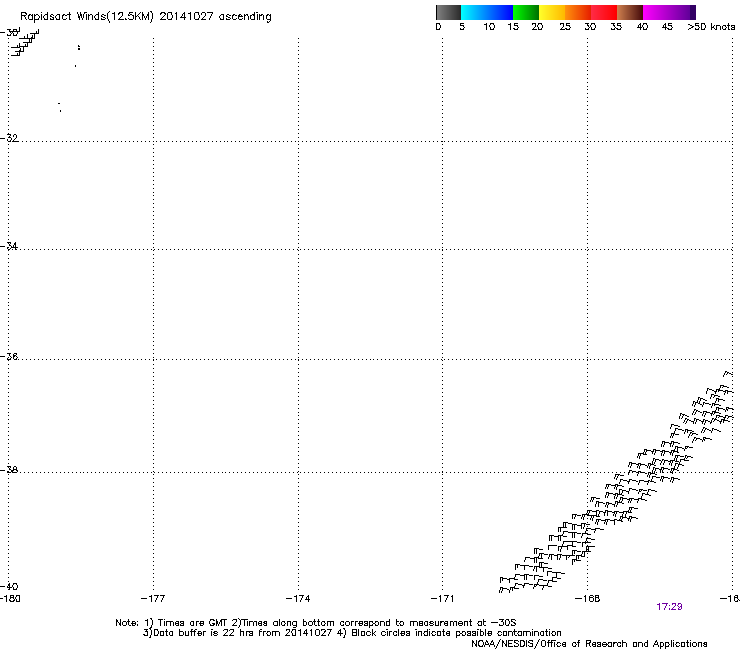The width and height of the screenshot is (740, 650).
Task: Click the 'Rapidscat Winds(12.5KM) 20141027 ascending' title
Action: pyautogui.click(x=146, y=17)
